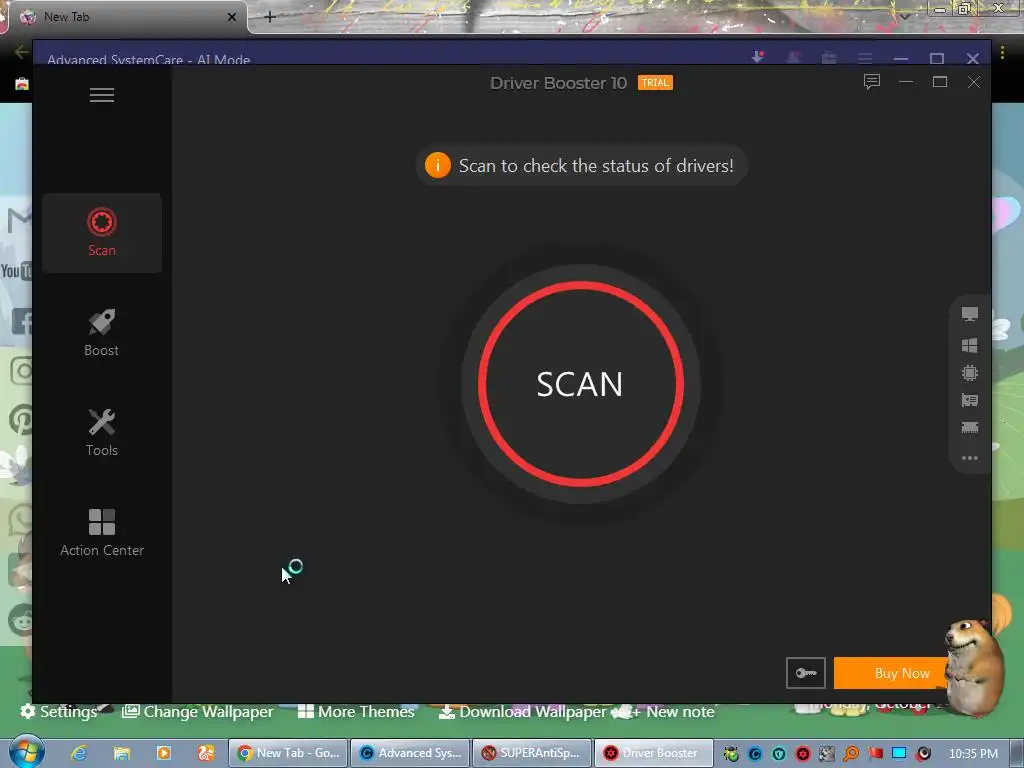Open Windows Explorer folder in taskbar
Screen dimensions: 1024x768
point(121,753)
